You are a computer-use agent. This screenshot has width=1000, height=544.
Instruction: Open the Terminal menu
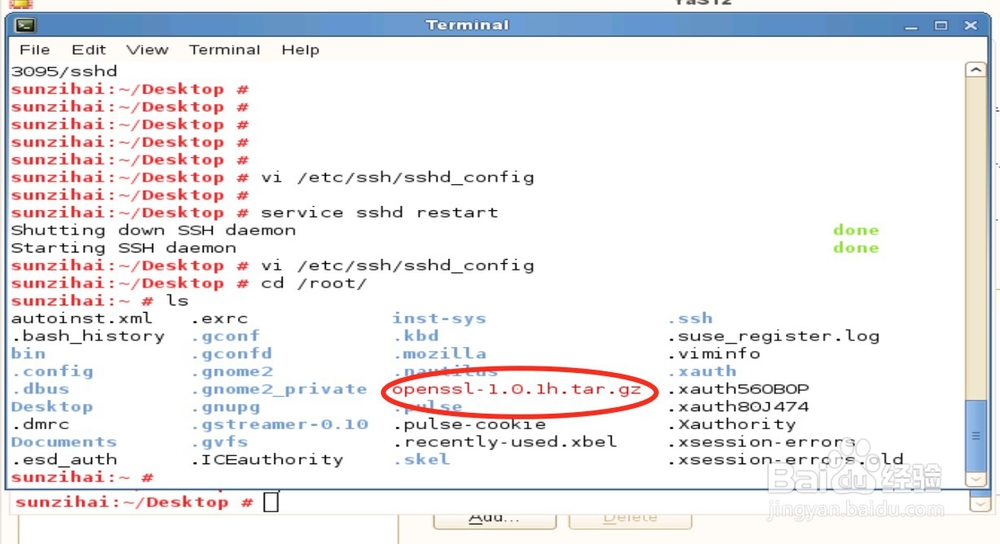tap(224, 50)
